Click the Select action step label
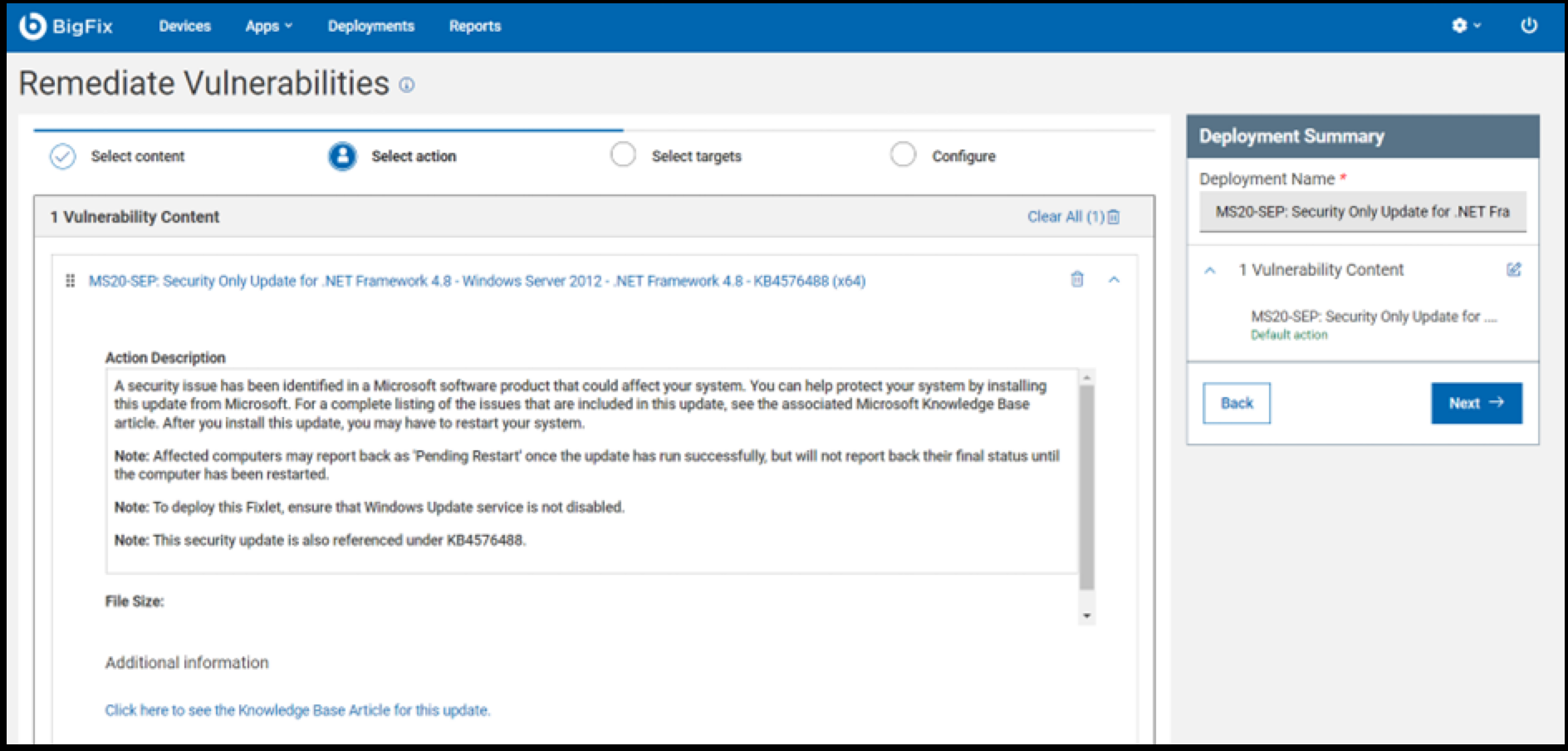This screenshot has height=751, width=1568. coord(414,156)
